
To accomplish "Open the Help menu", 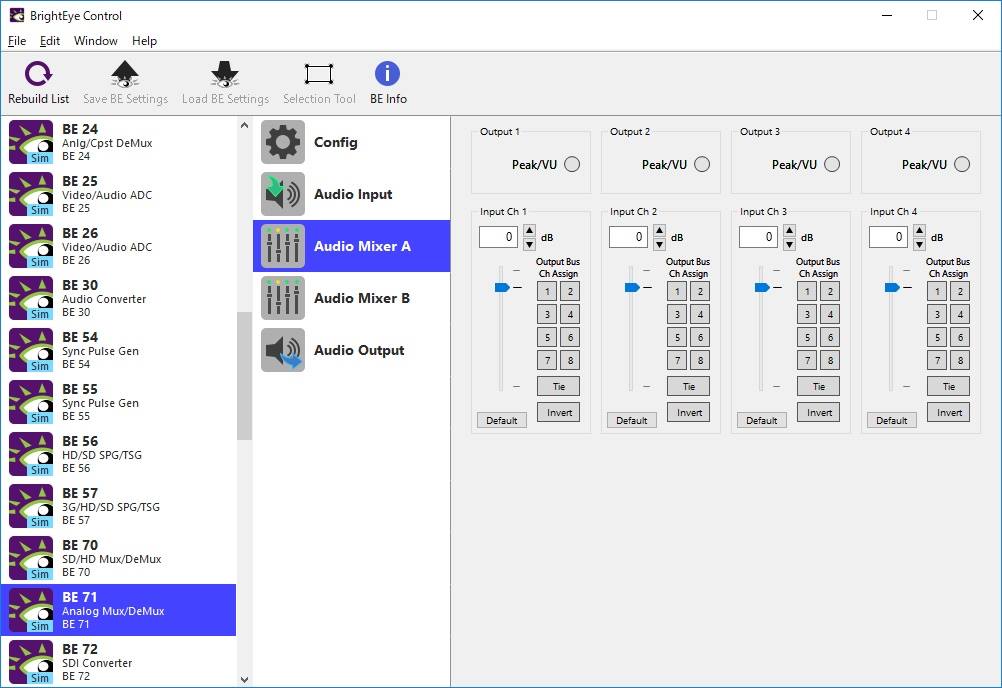I will (x=144, y=41).
